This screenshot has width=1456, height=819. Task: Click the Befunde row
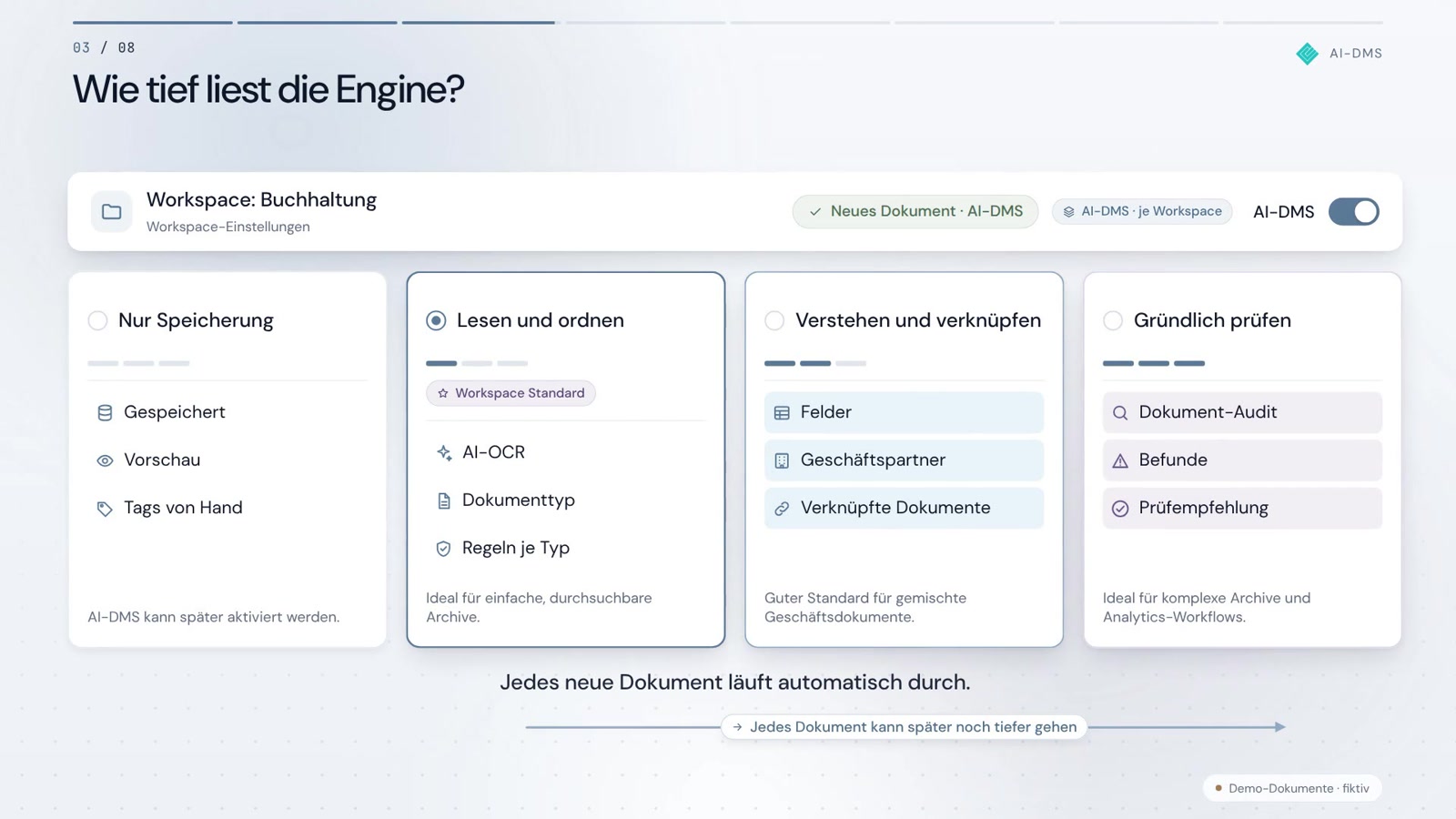pyautogui.click(x=1242, y=460)
